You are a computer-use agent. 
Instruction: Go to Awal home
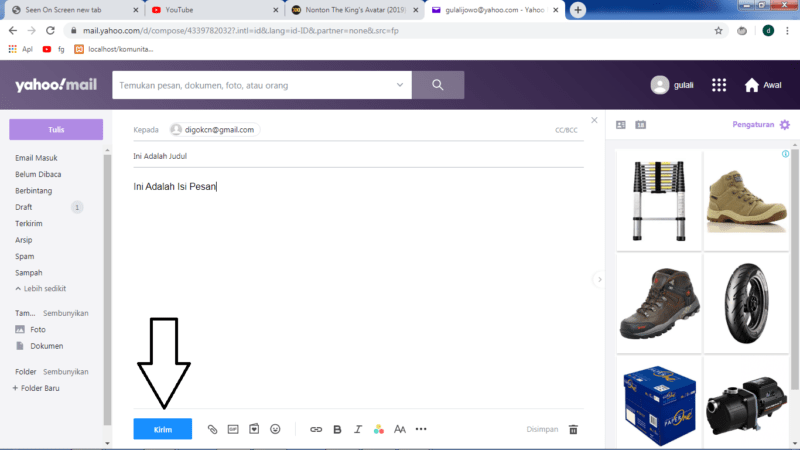click(x=763, y=85)
